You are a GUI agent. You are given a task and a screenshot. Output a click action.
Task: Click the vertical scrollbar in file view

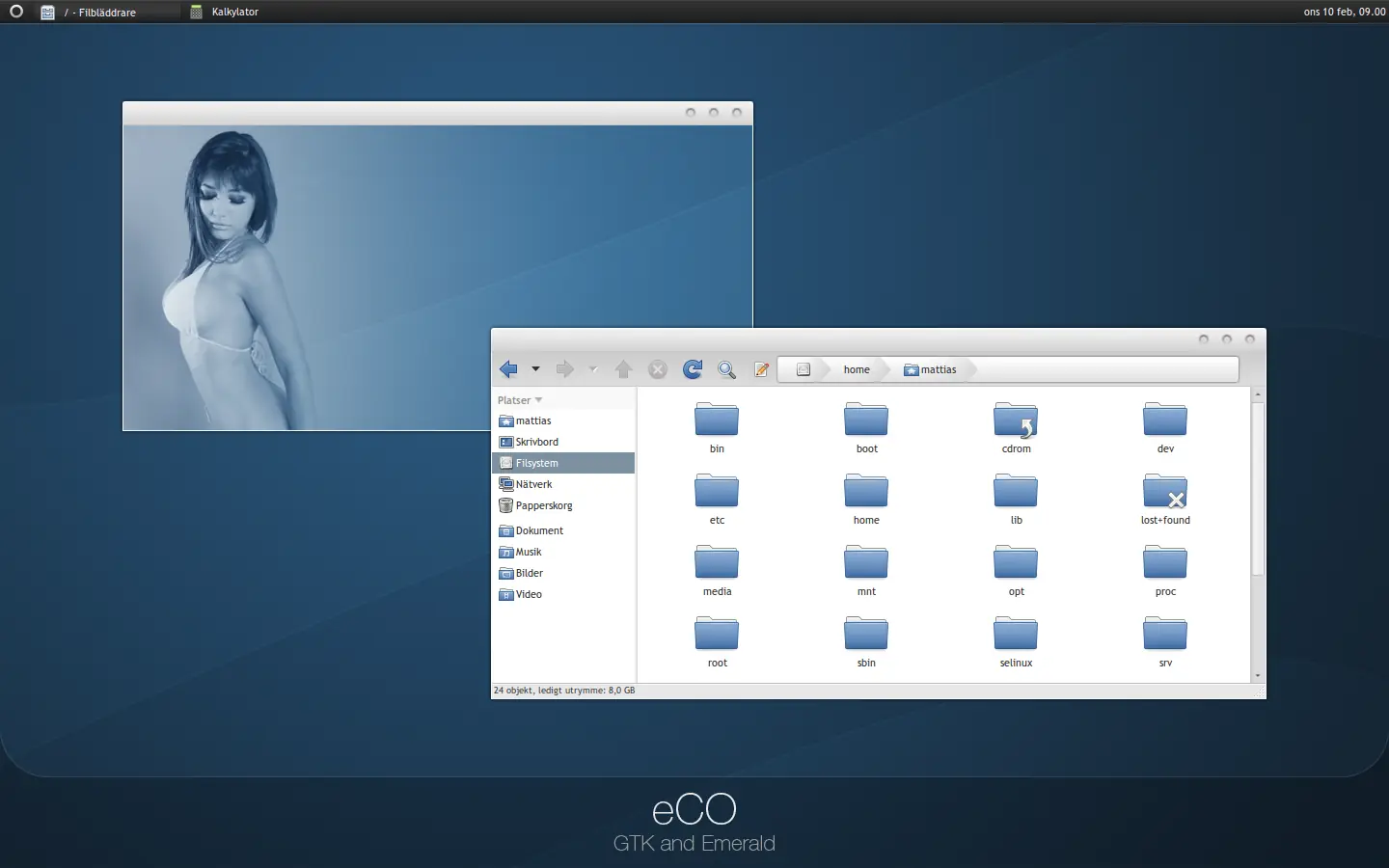click(1258, 489)
